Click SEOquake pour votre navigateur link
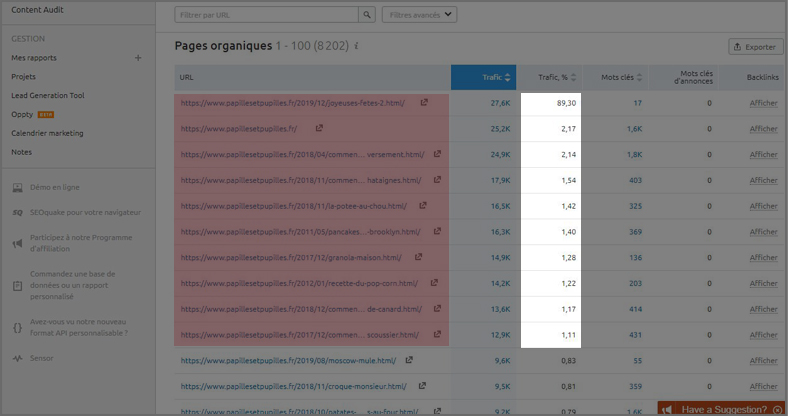Viewport: 788px width, 416px height. [85, 213]
